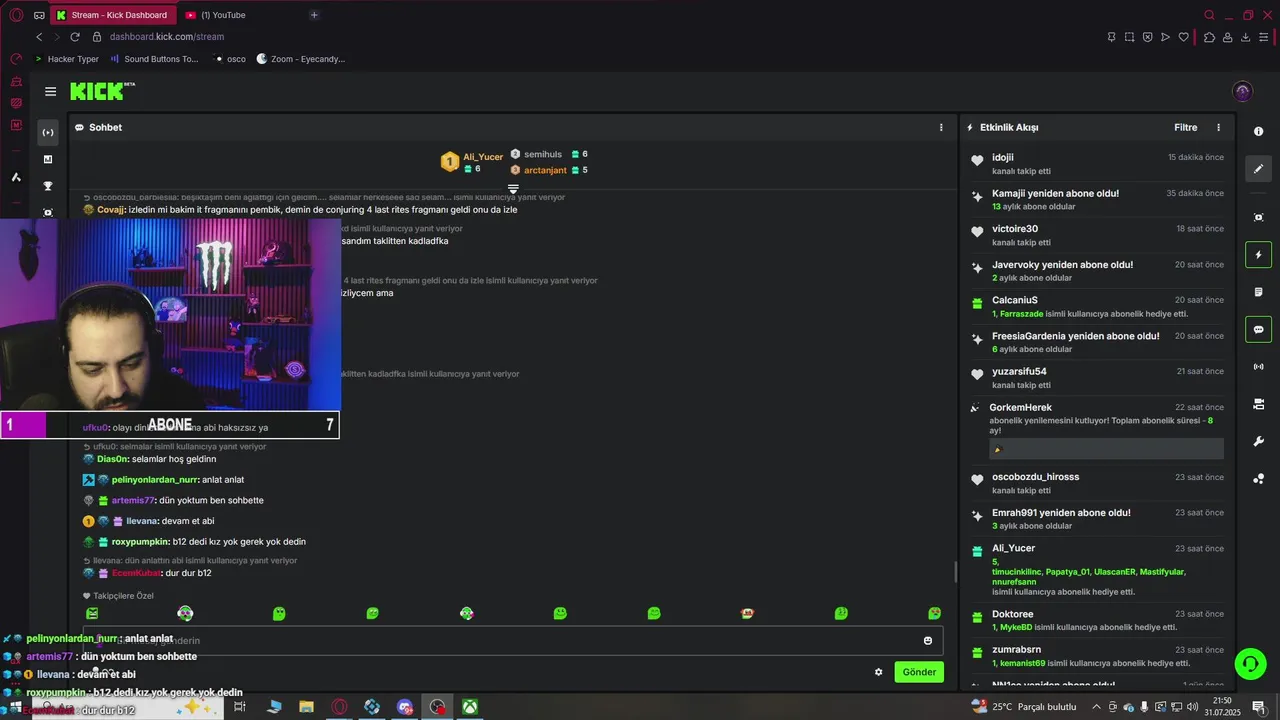Open Etkinlik Akışı three-dot options menu
The image size is (1280, 720).
coord(1218,127)
